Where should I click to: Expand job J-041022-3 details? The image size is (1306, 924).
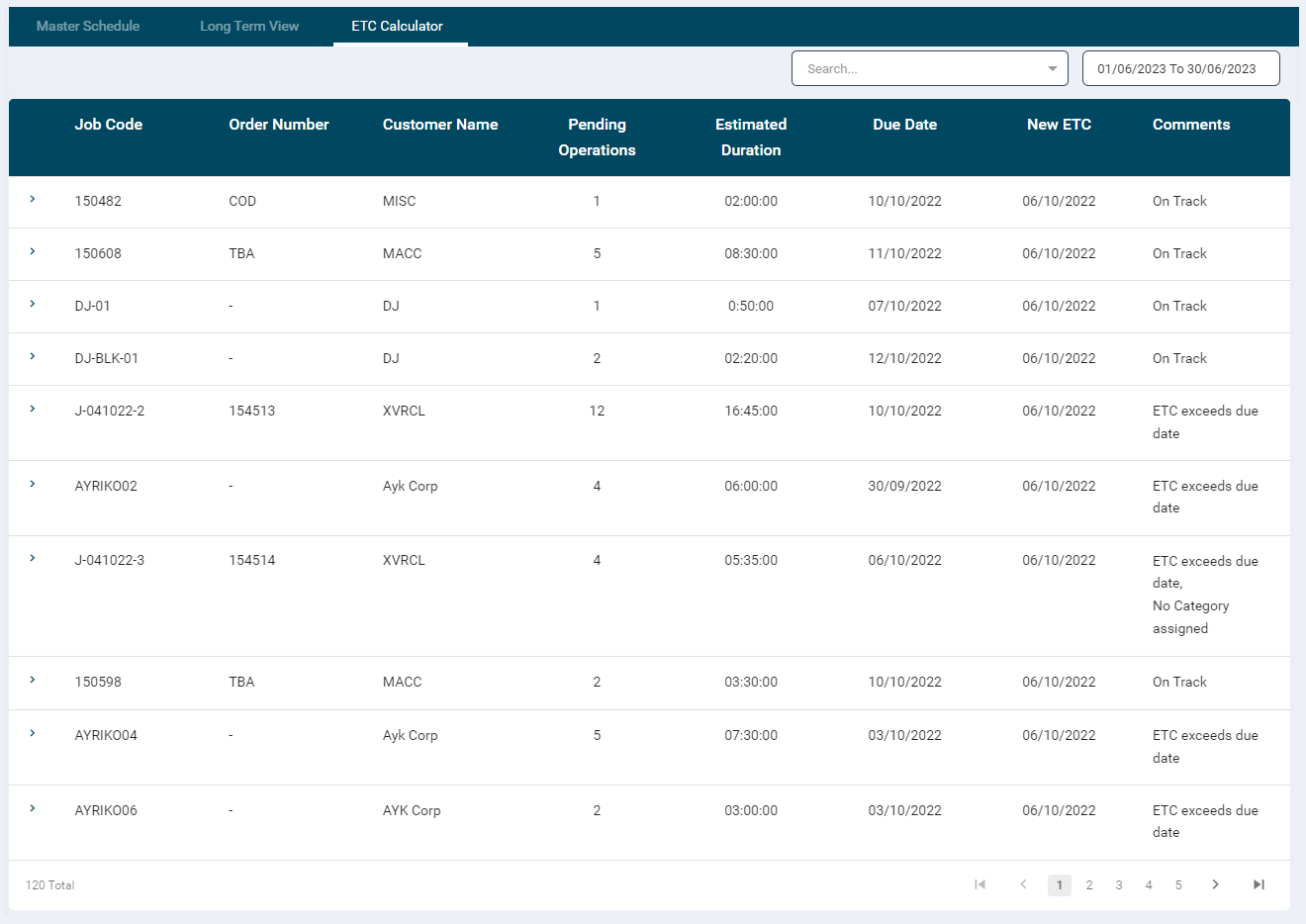pos(33,559)
